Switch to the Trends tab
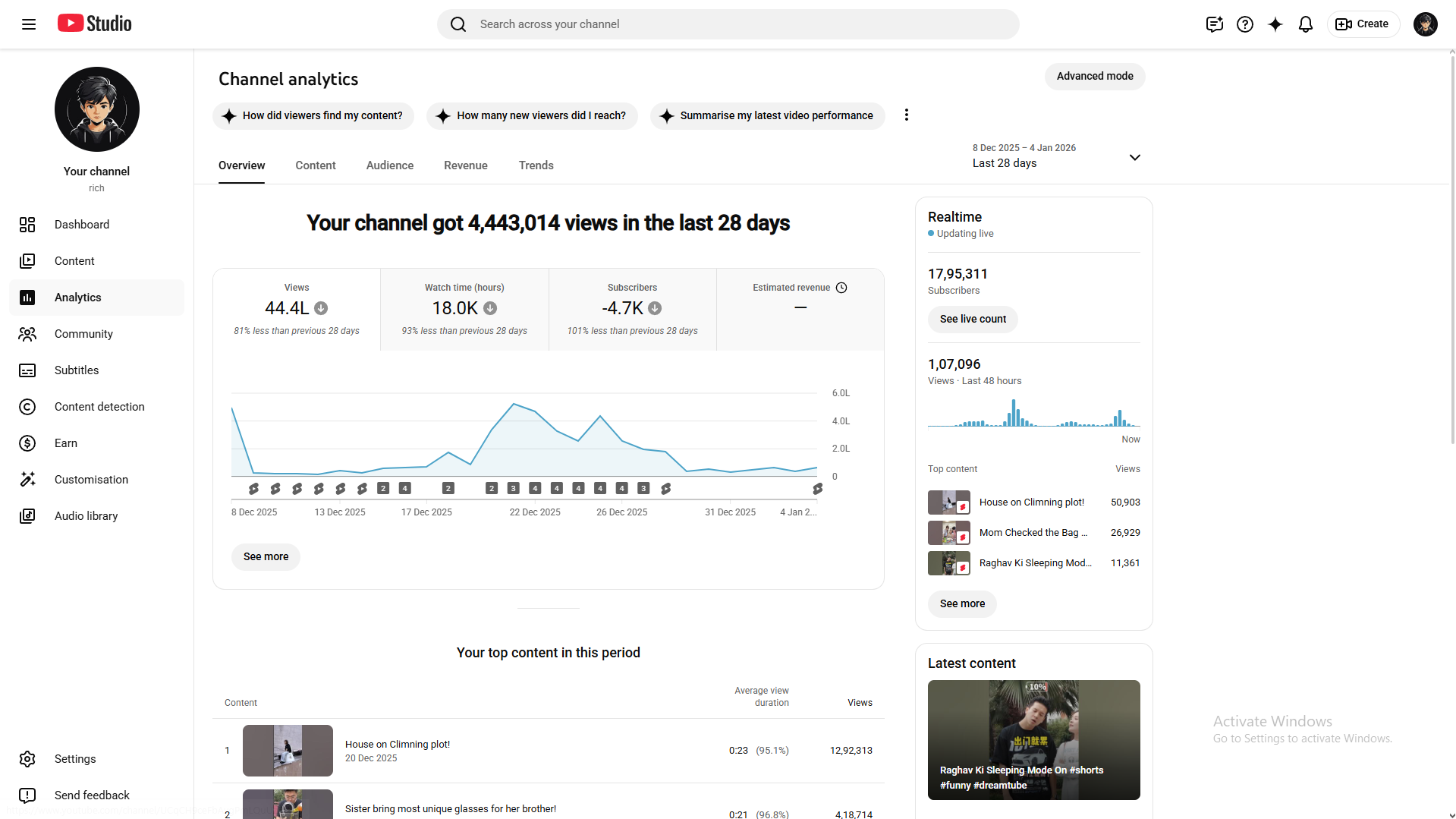The image size is (1456, 819). click(x=536, y=165)
